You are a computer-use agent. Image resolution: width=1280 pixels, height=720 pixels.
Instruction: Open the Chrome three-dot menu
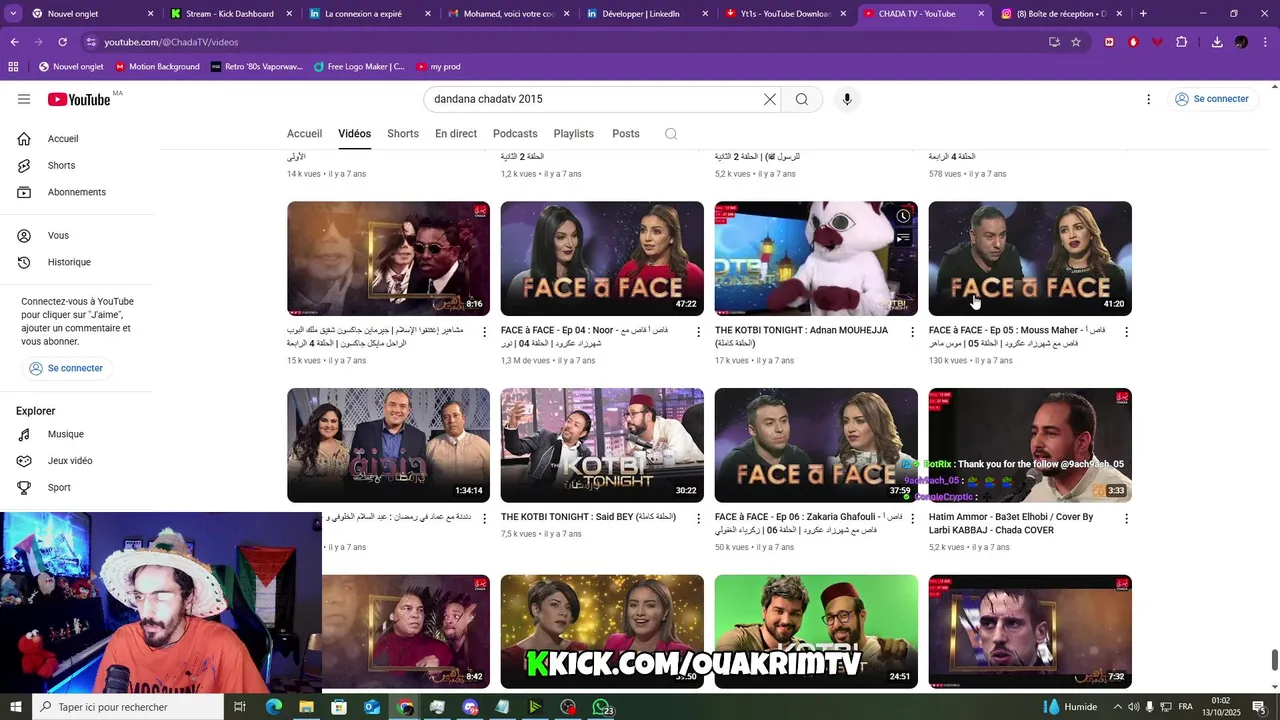pyautogui.click(x=1266, y=42)
